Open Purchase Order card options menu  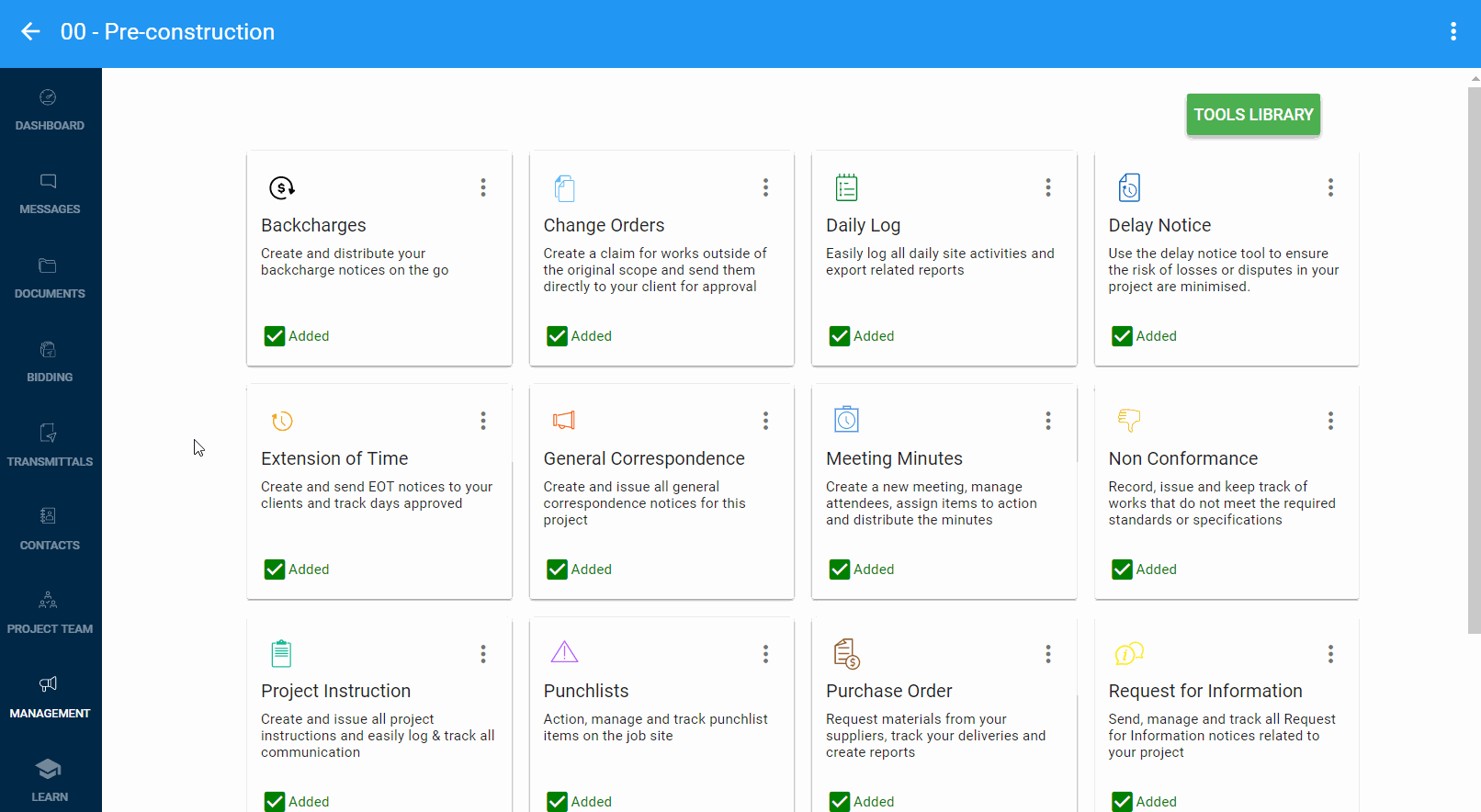click(1048, 654)
